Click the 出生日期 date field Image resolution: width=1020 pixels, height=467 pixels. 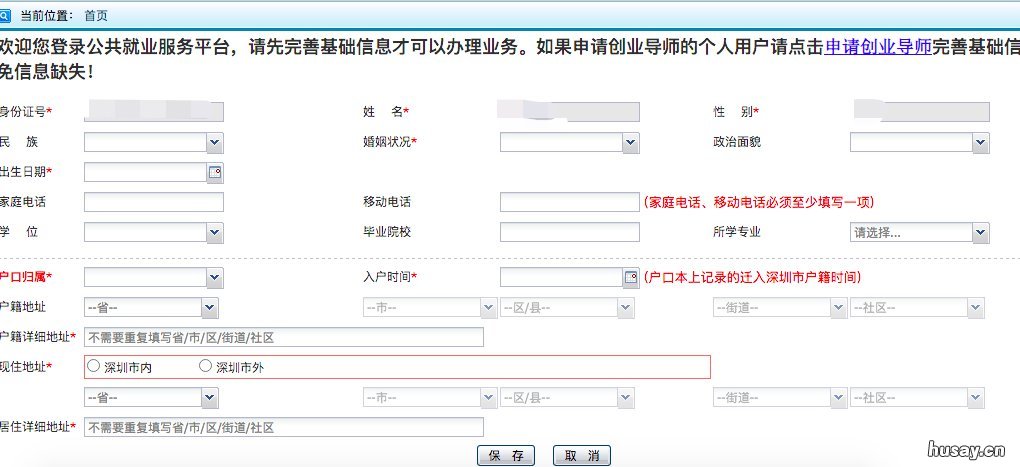click(146, 172)
